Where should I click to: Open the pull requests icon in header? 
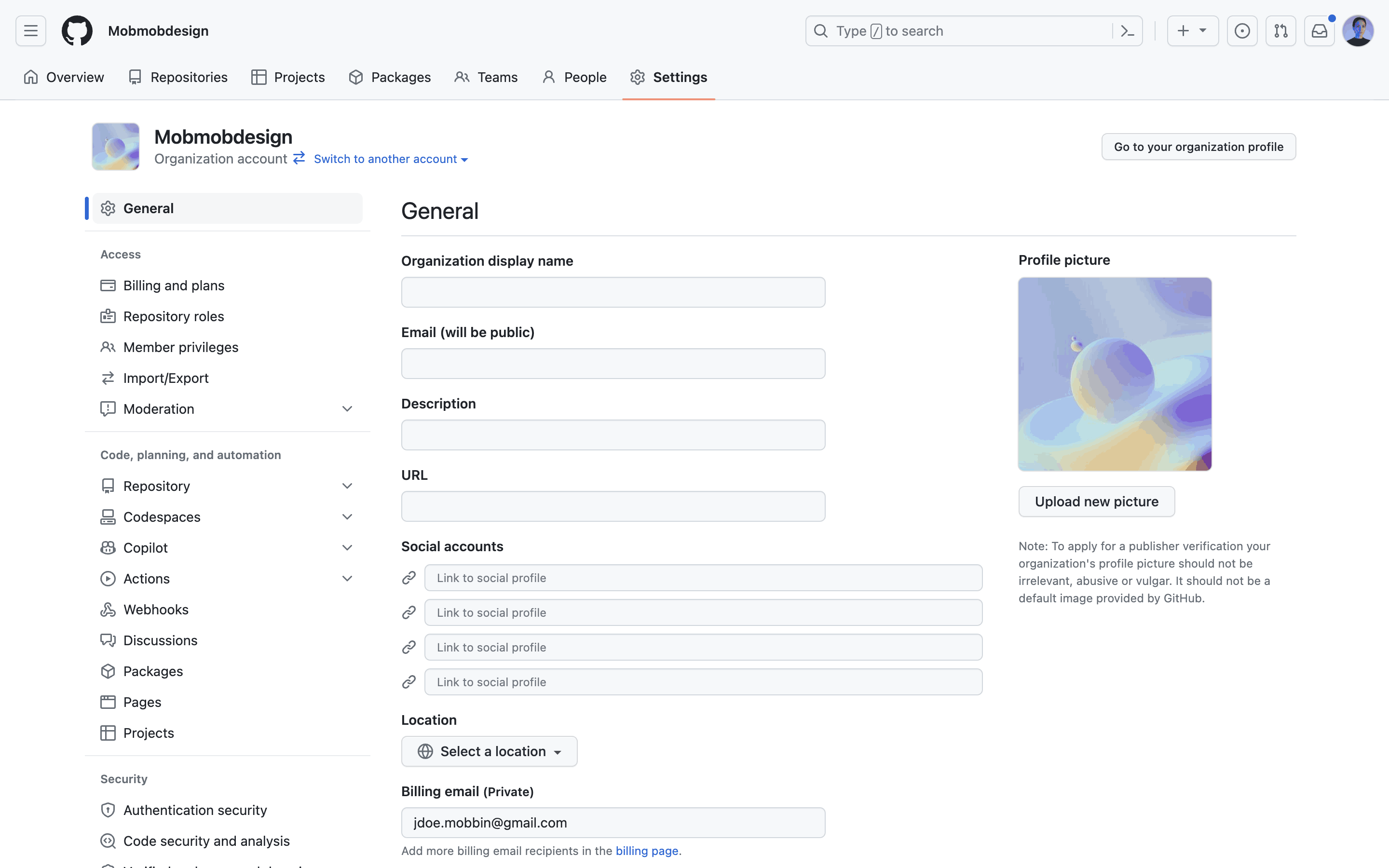pos(1280,31)
